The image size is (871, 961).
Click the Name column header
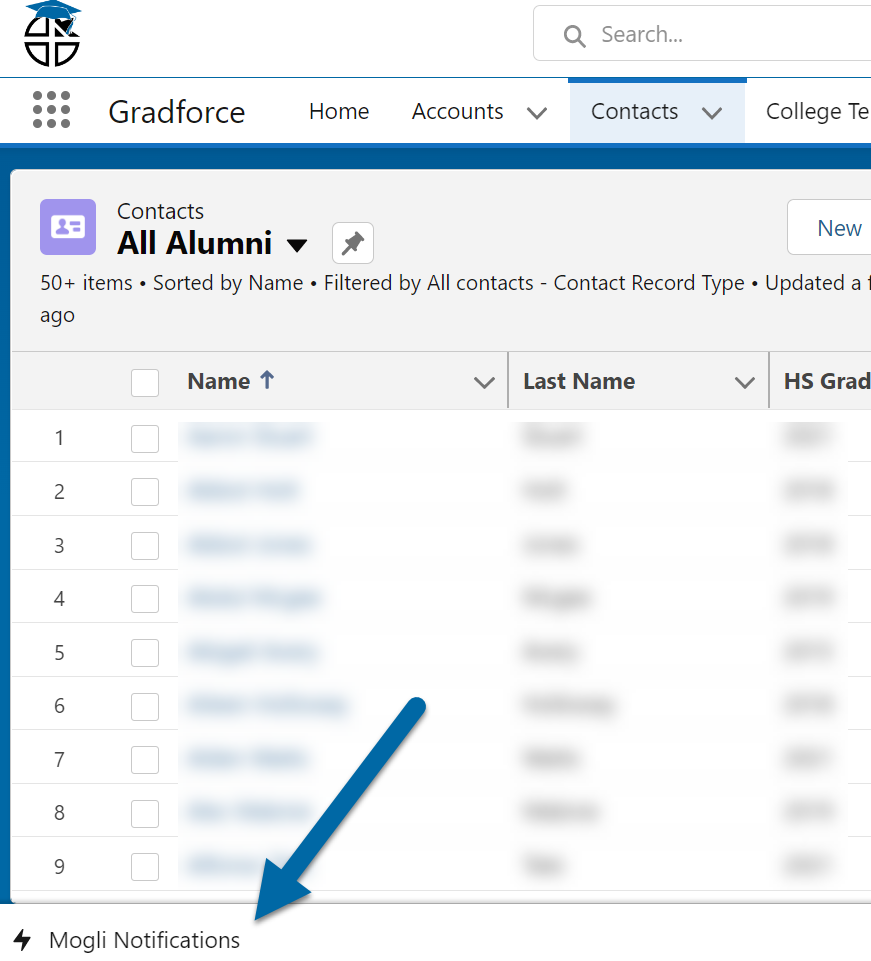pyautogui.click(x=219, y=381)
